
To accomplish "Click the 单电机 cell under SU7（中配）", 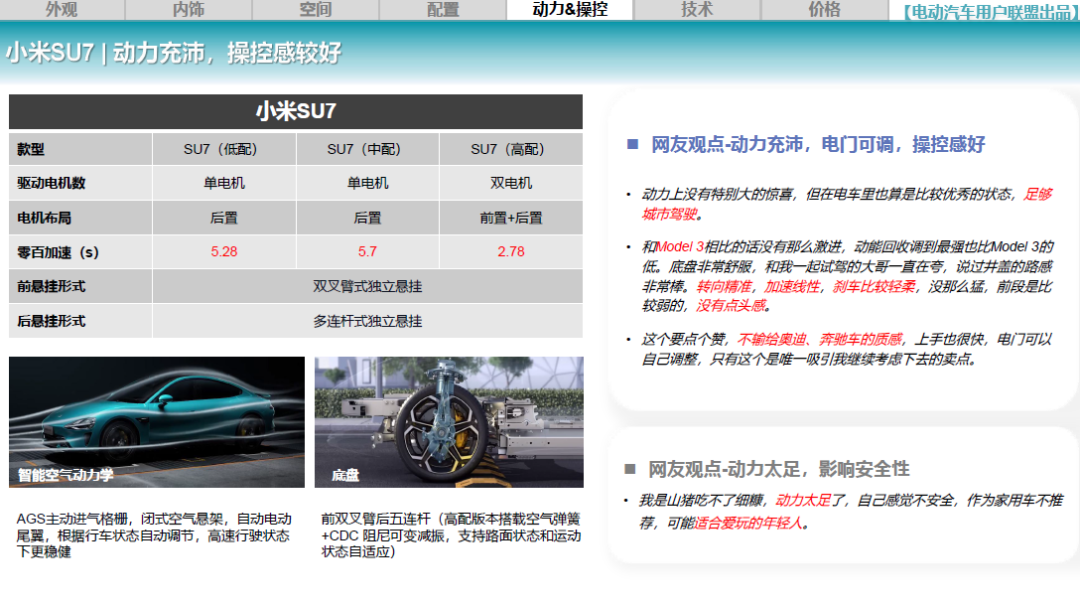I will [x=368, y=183].
